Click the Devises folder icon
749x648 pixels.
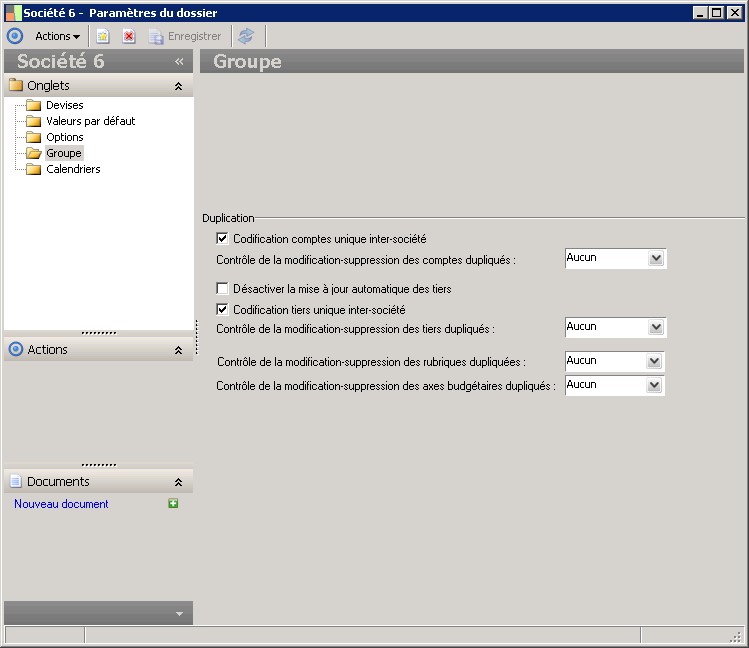(33, 105)
